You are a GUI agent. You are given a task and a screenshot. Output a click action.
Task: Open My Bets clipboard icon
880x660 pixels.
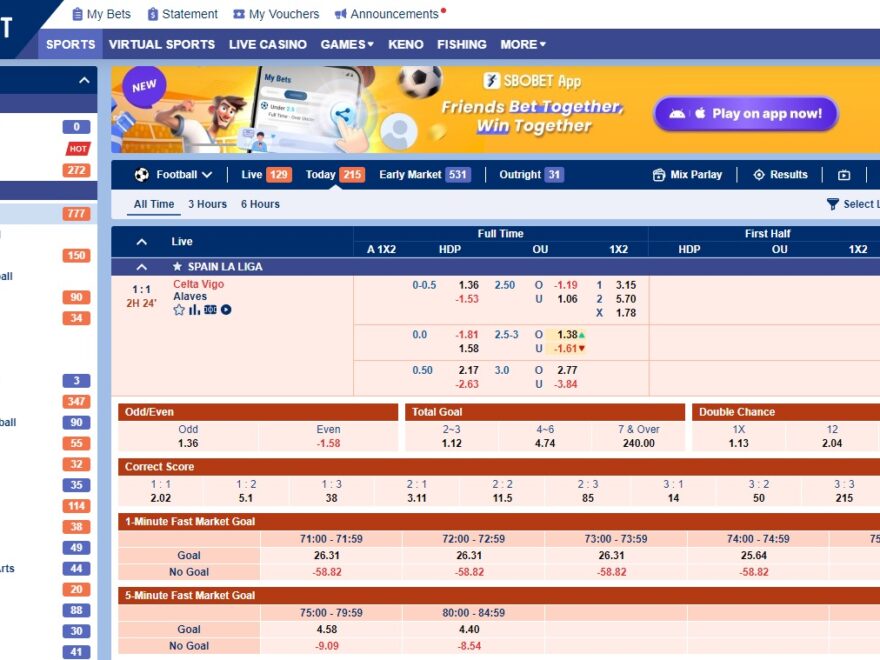click(x=77, y=14)
